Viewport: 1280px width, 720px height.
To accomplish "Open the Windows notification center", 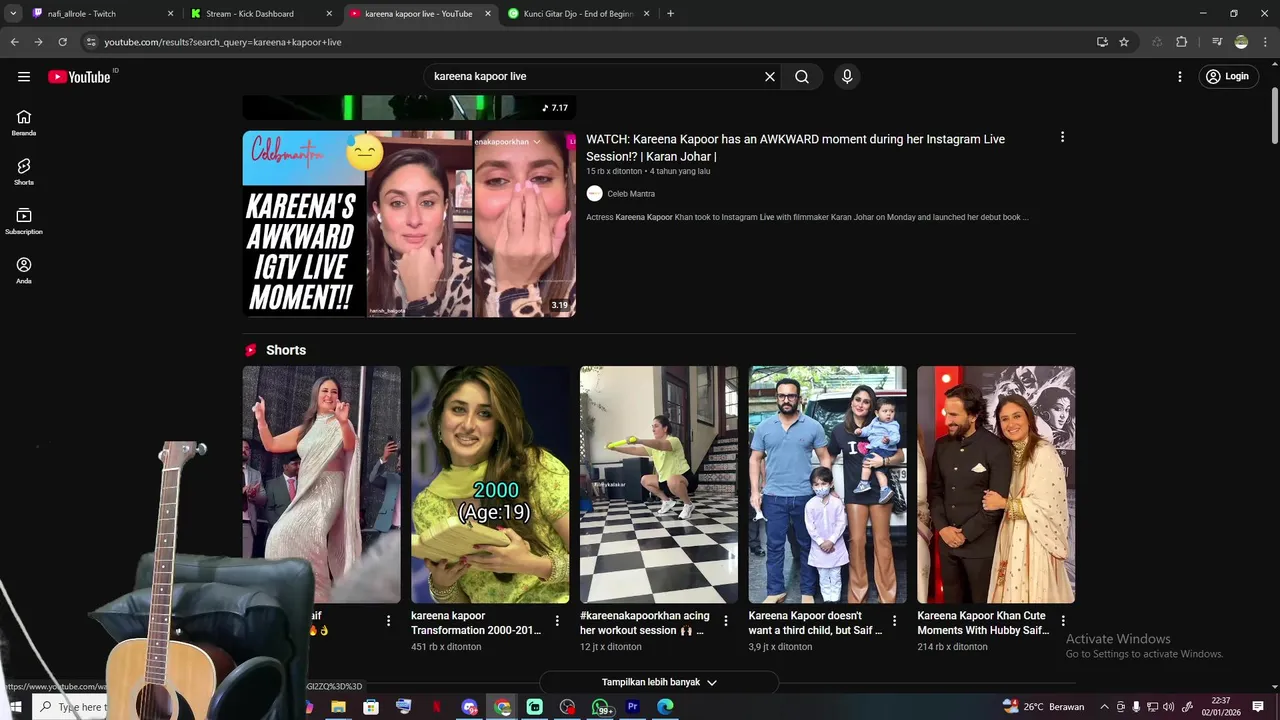I will pos(1258,707).
